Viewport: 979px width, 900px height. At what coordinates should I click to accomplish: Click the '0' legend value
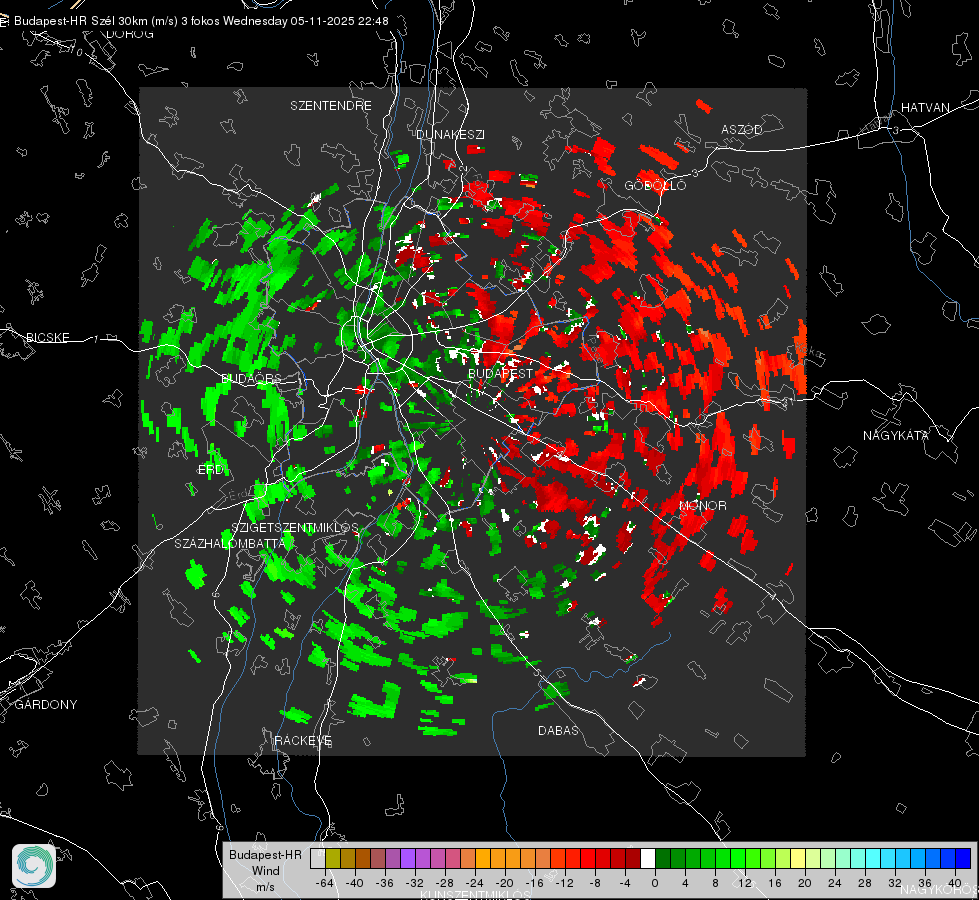[655, 883]
